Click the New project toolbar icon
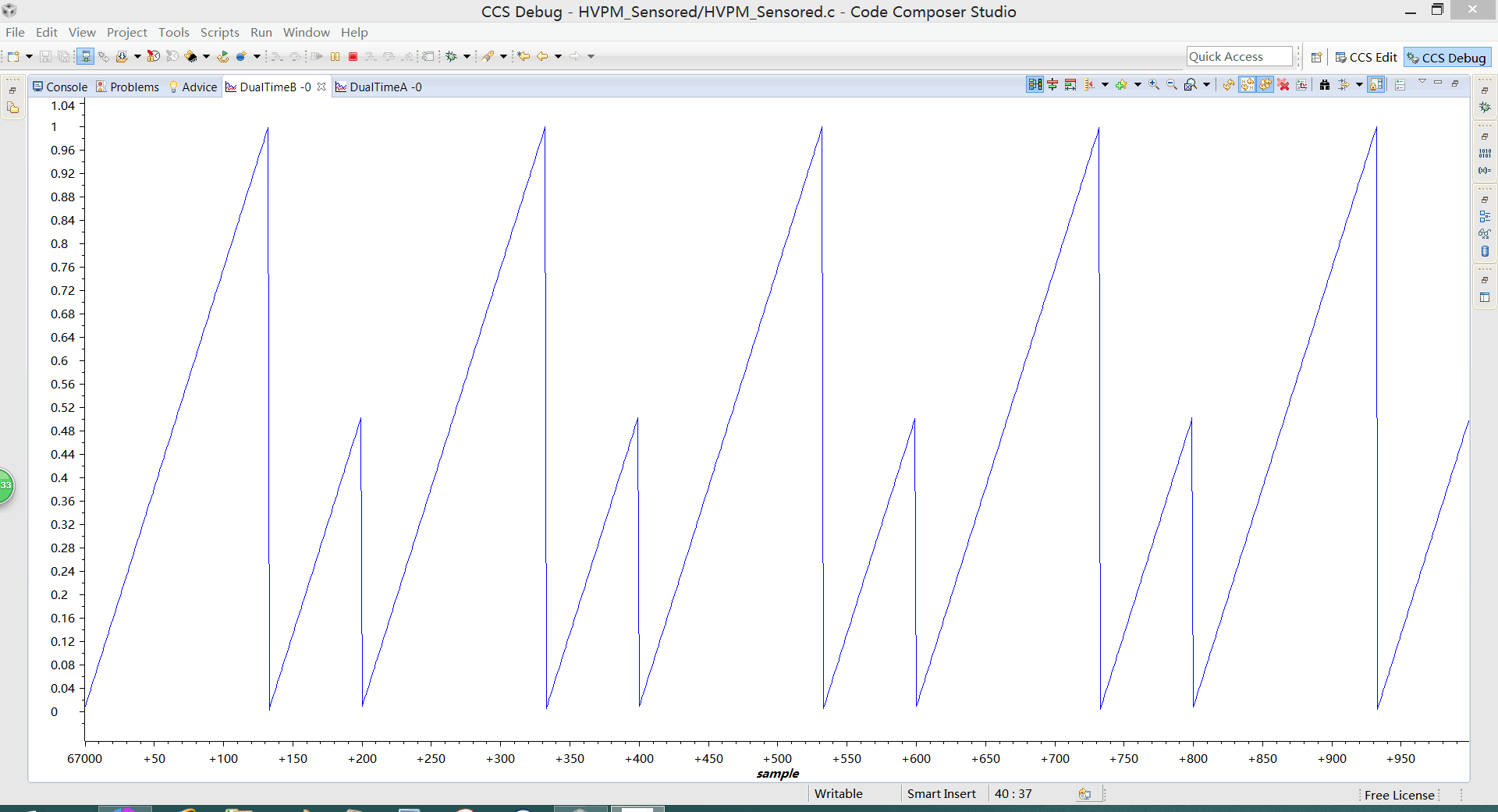 [x=13, y=56]
